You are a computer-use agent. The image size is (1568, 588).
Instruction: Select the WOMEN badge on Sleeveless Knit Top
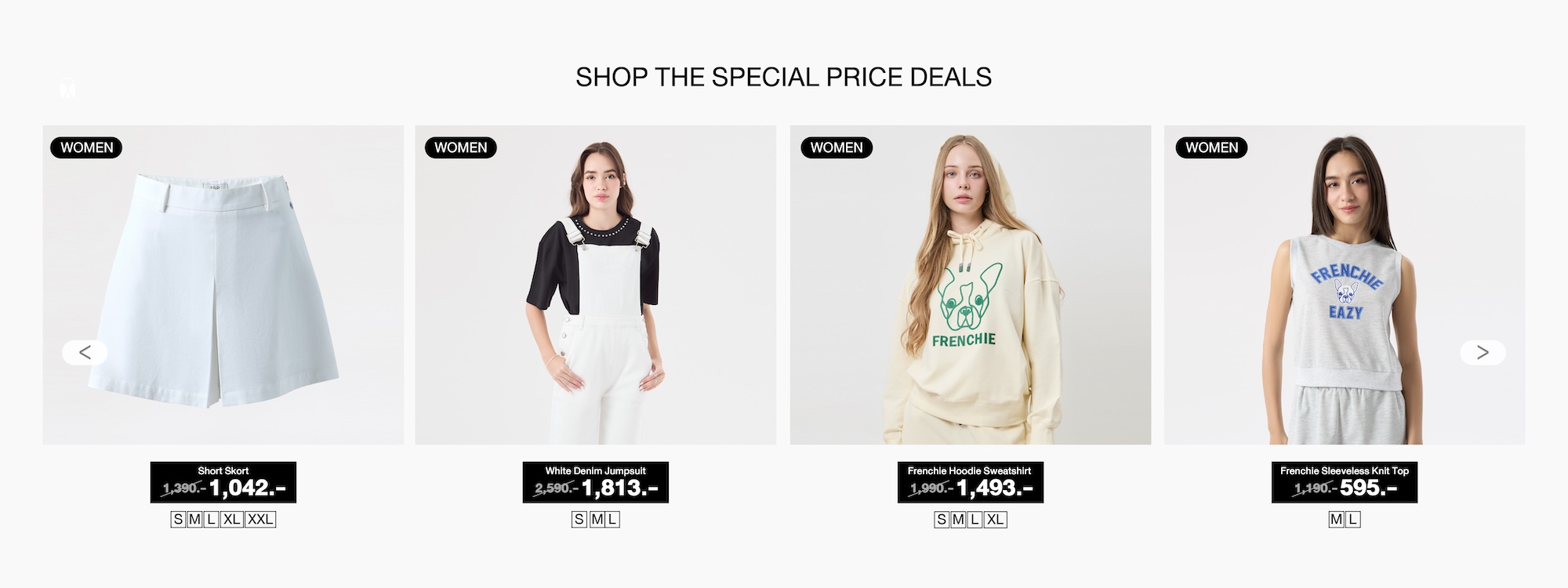[1211, 147]
